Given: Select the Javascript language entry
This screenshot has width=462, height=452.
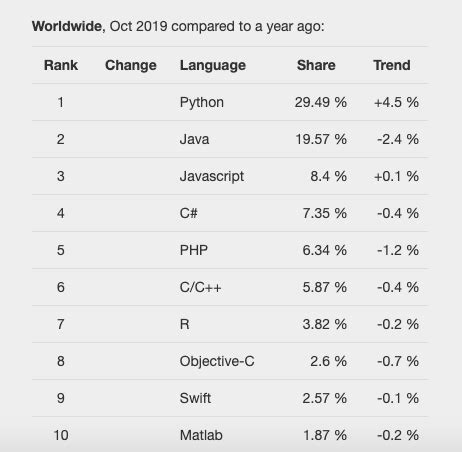Looking at the screenshot, I should pos(212,177).
